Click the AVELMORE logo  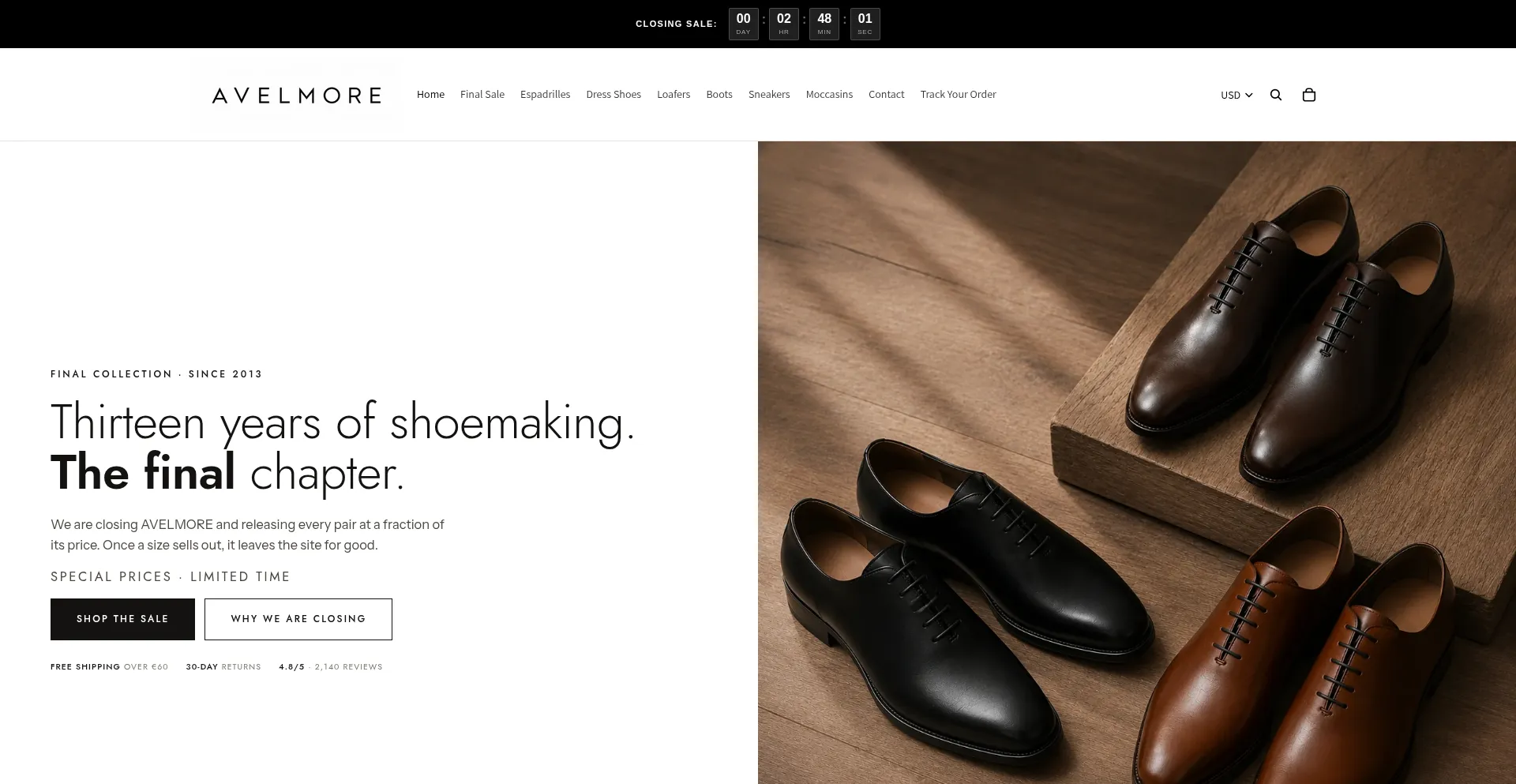(x=296, y=95)
